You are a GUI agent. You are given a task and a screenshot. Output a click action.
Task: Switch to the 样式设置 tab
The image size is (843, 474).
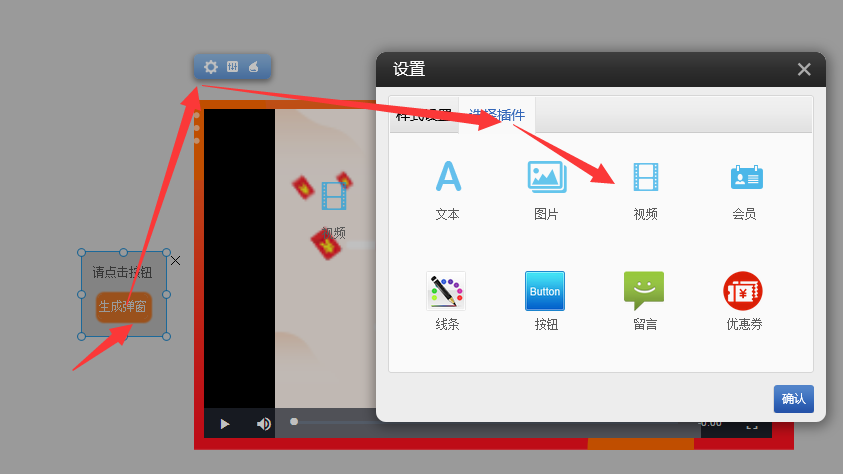423,115
